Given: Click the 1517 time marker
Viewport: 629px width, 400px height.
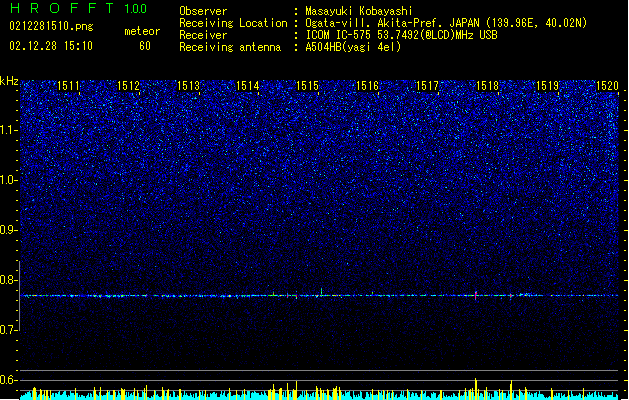Looking at the screenshot, I should coord(428,85).
